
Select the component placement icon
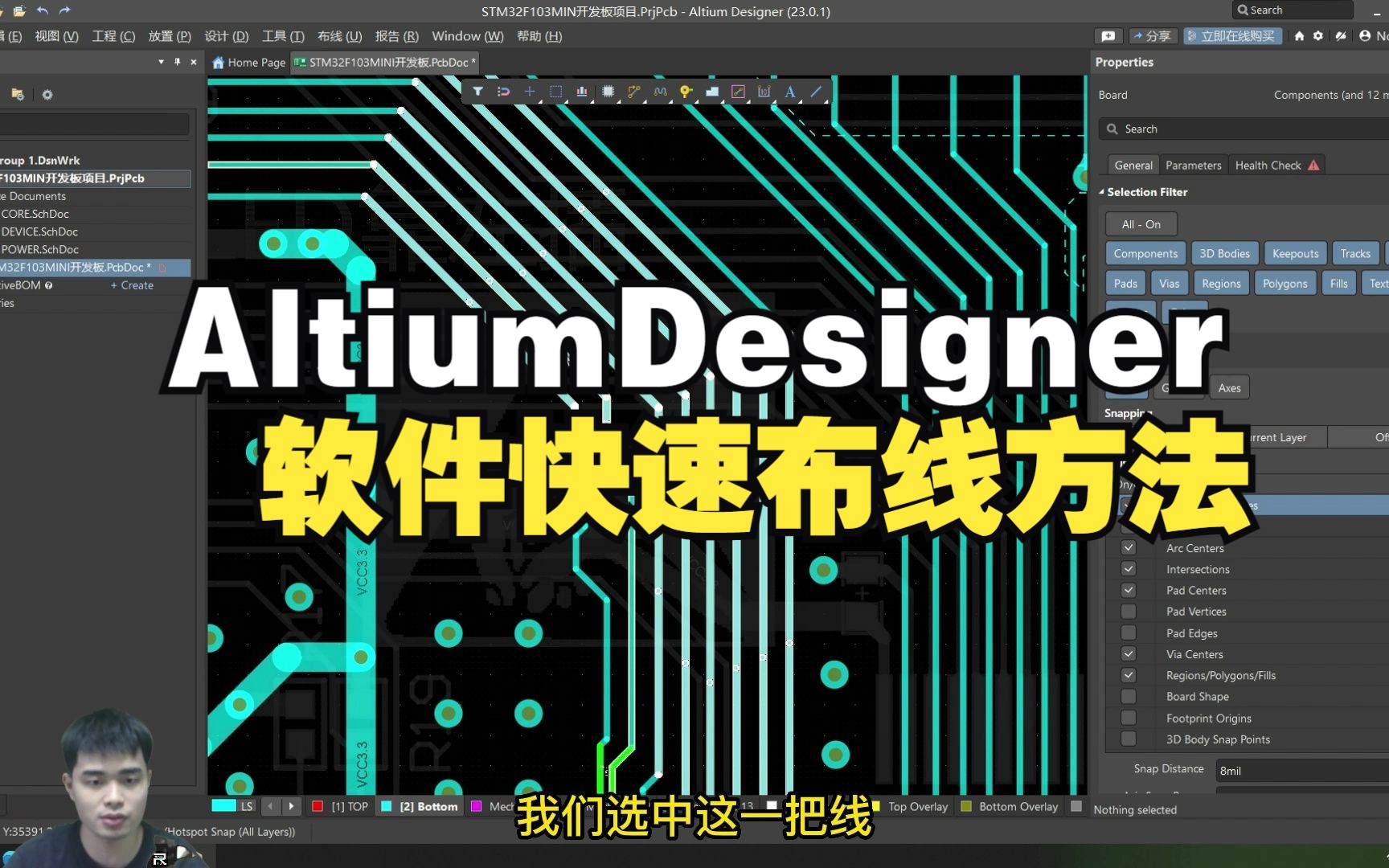[608, 91]
